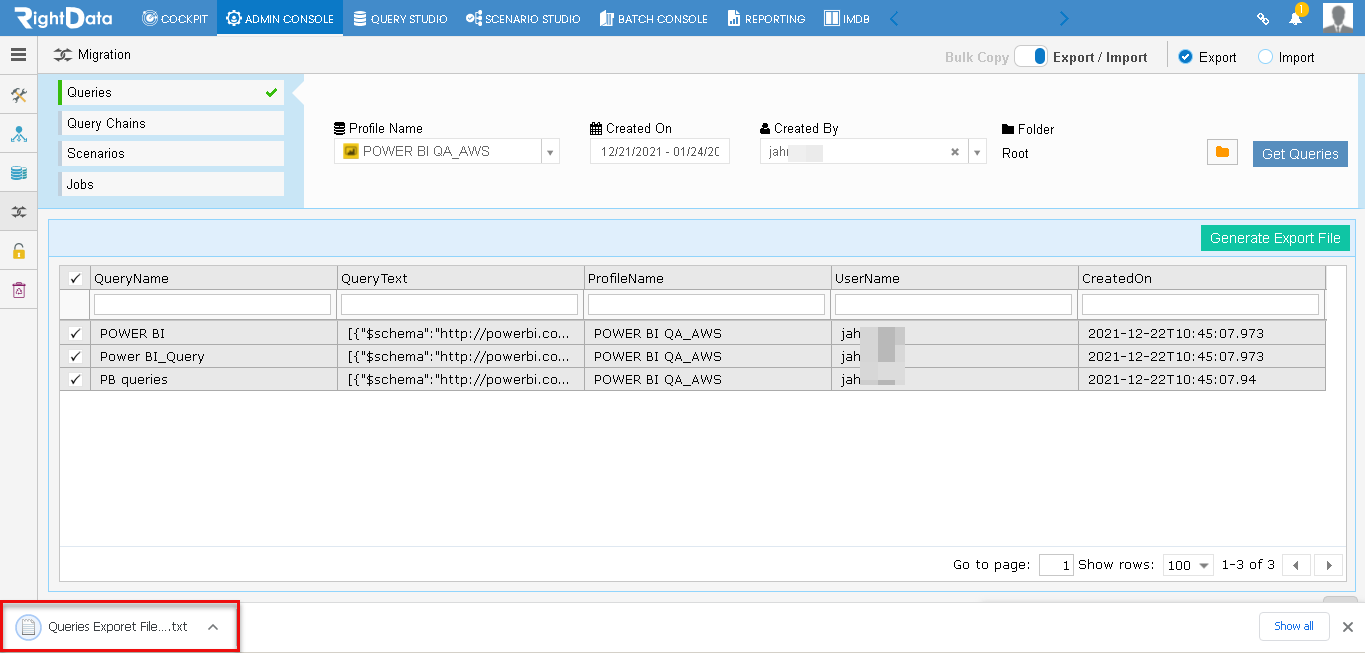
Task: Select the Import radio button
Action: click(1265, 57)
